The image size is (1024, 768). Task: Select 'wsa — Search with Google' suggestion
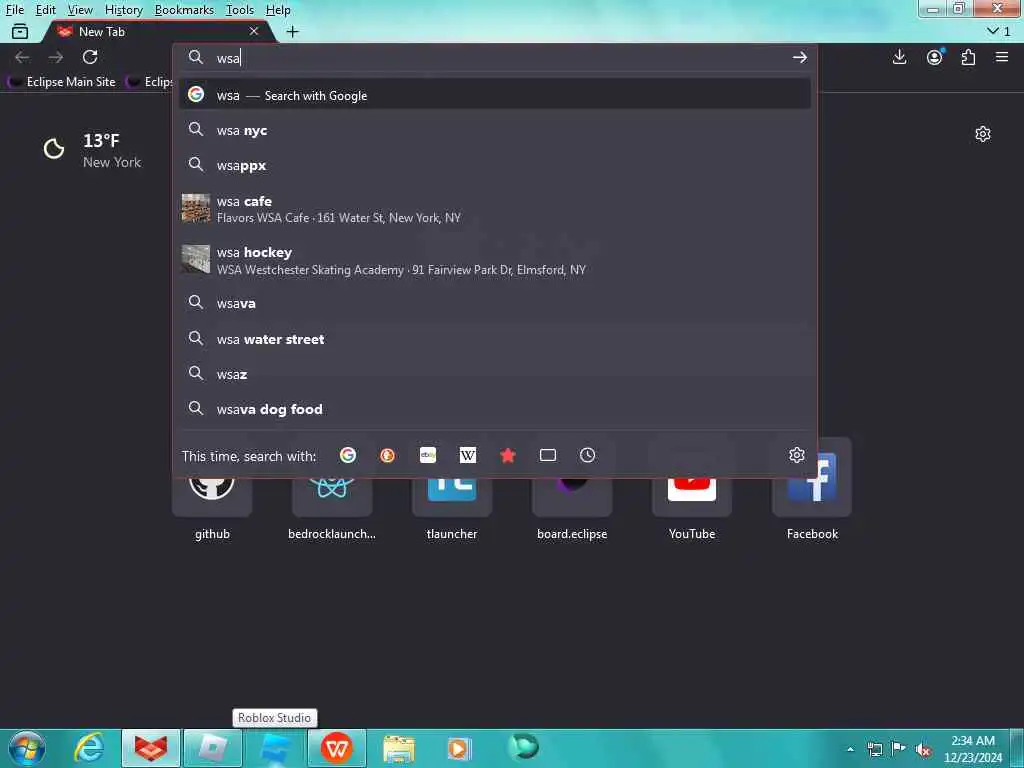[x=495, y=95]
